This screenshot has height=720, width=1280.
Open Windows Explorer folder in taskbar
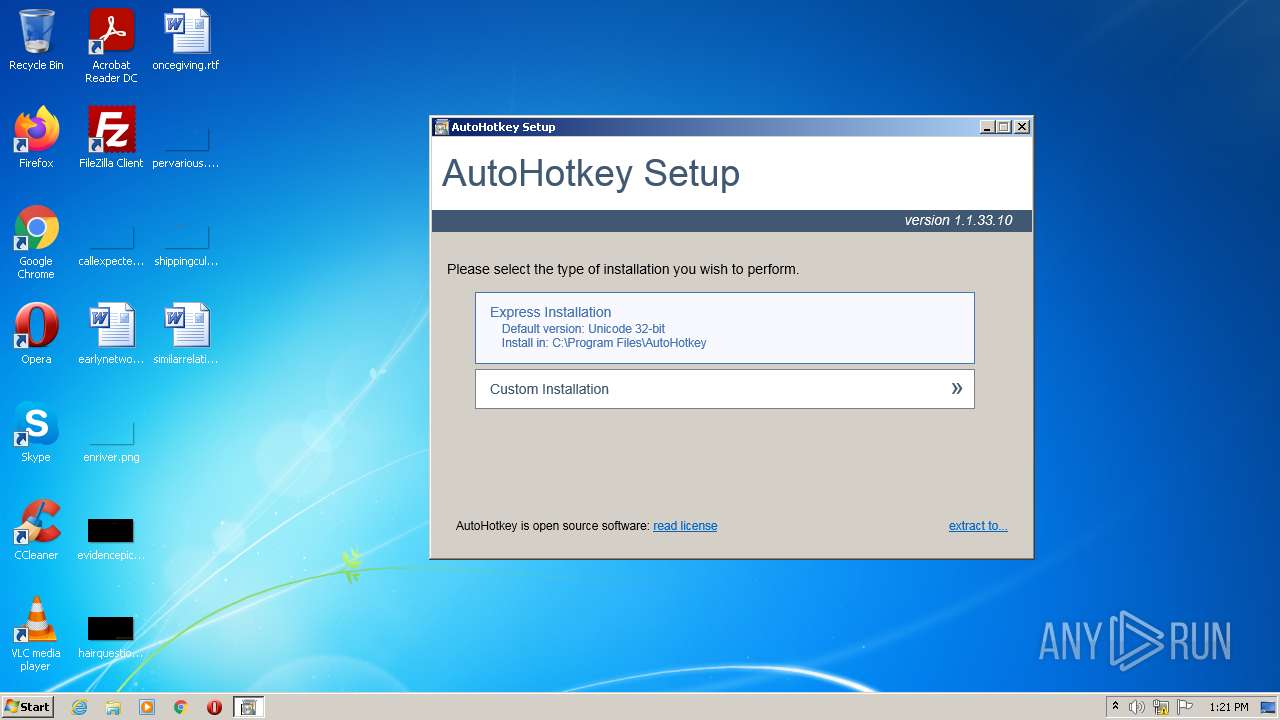pos(113,707)
